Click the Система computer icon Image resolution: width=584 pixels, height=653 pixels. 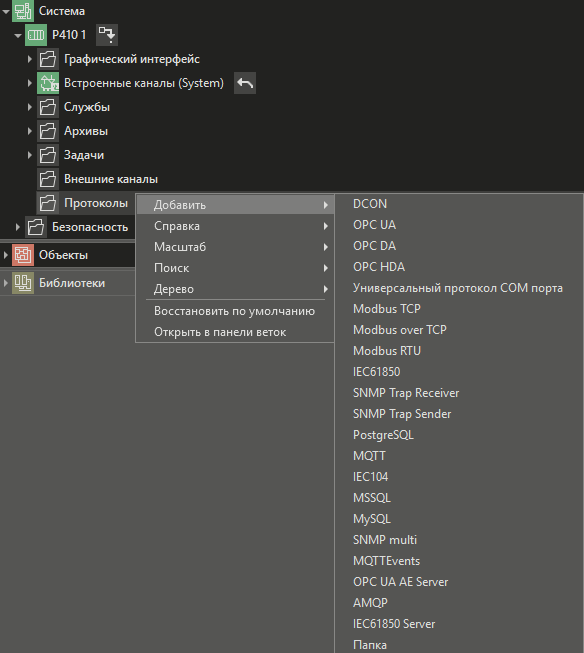23,11
